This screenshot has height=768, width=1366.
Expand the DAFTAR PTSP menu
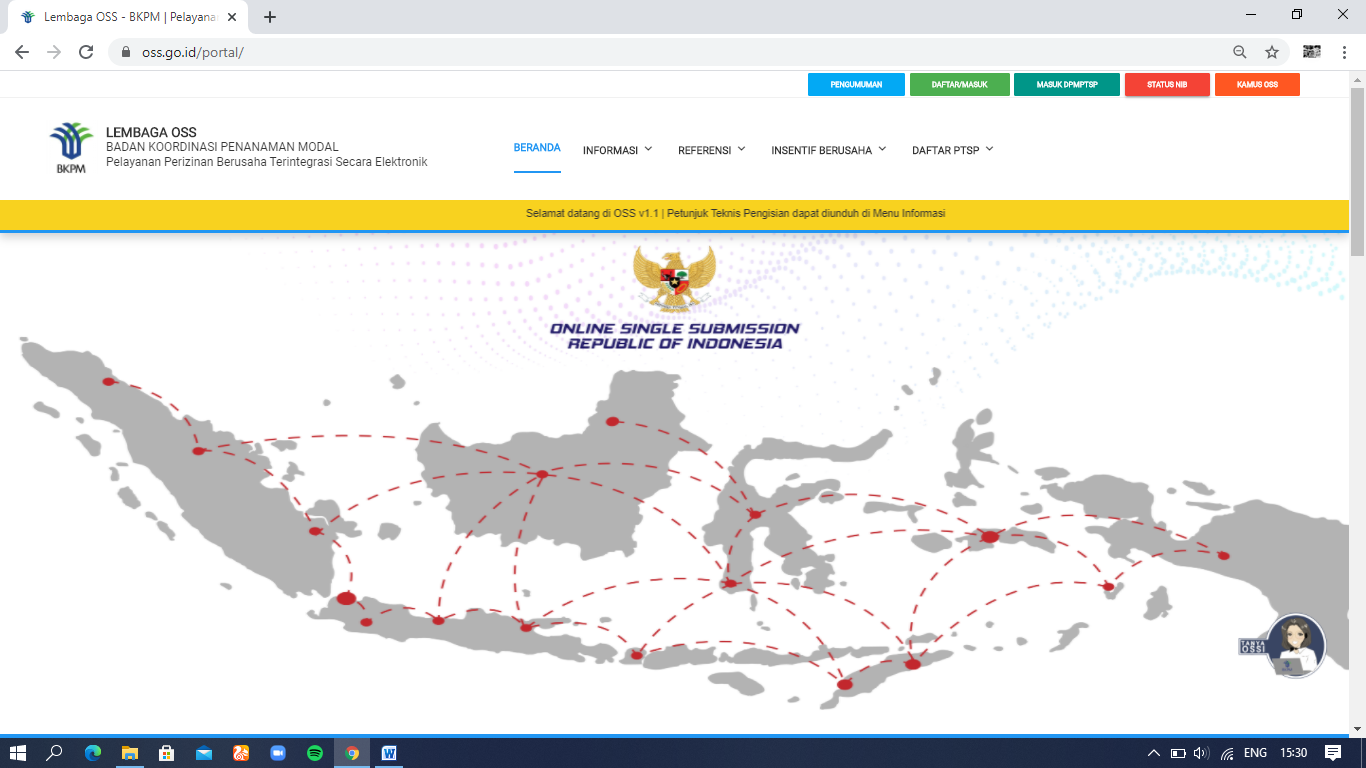(953, 150)
